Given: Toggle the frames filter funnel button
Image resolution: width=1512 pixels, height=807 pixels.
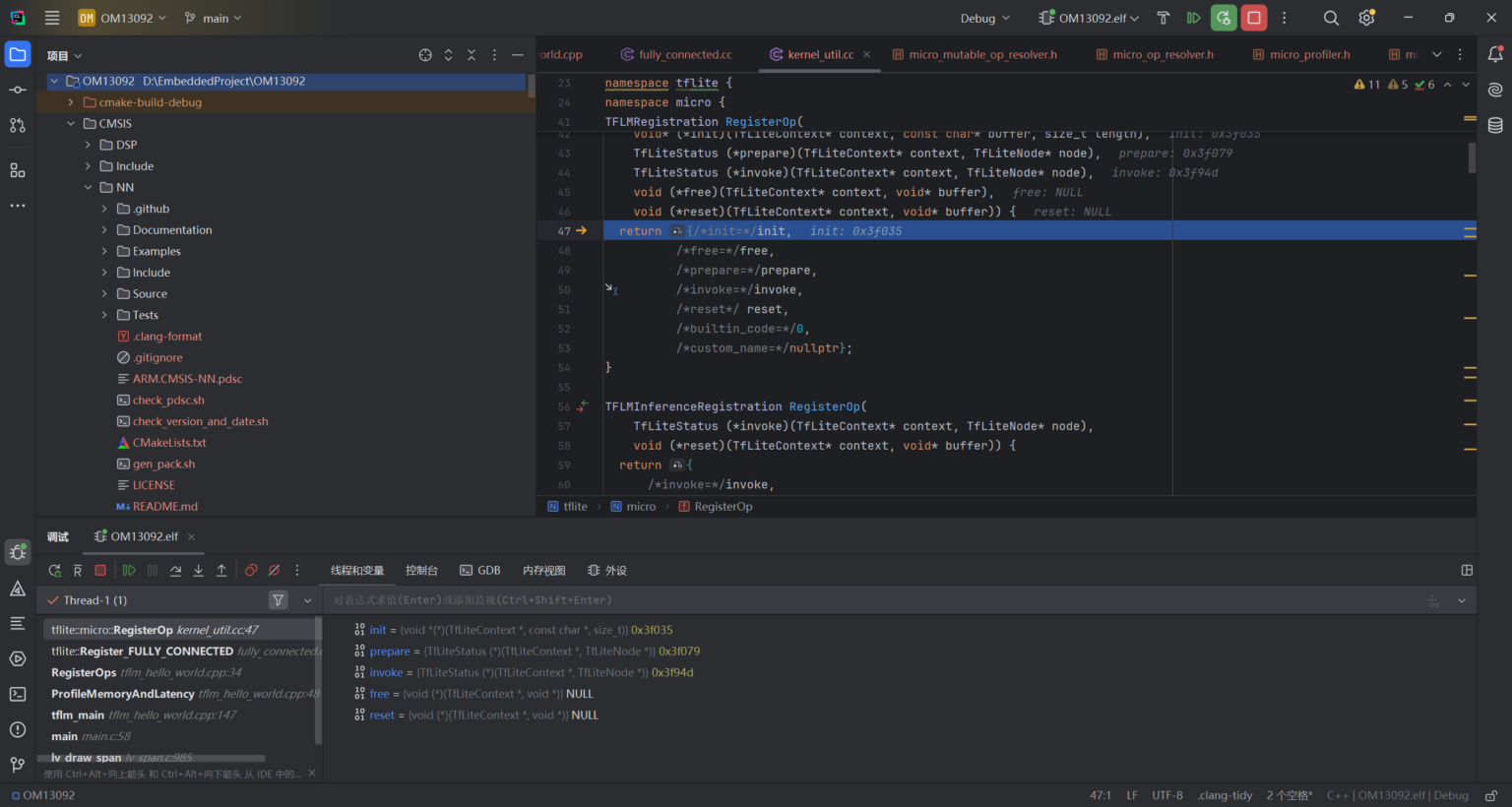Looking at the screenshot, I should 279,600.
